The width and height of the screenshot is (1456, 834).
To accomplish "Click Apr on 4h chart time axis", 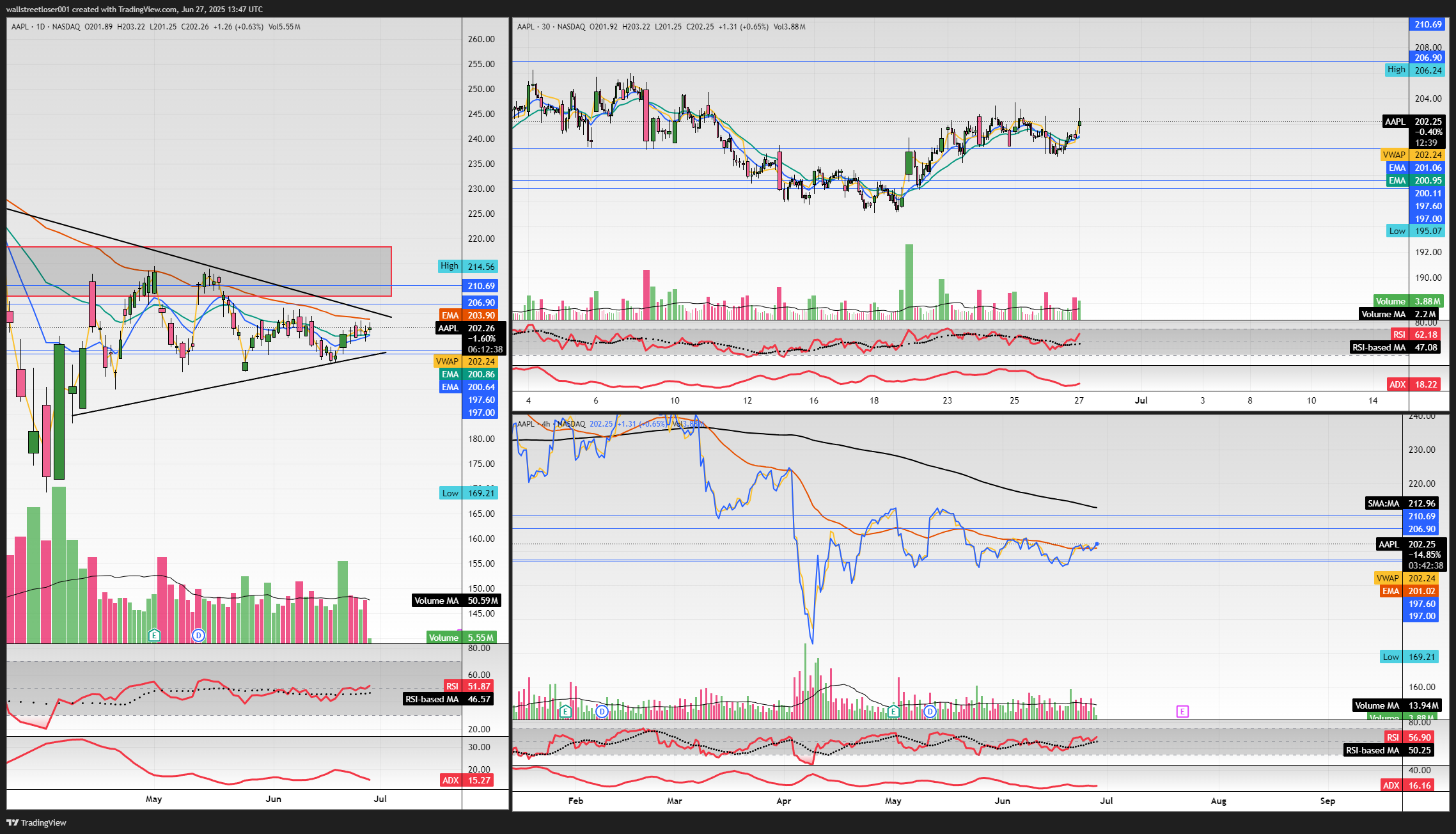I will pos(783,801).
